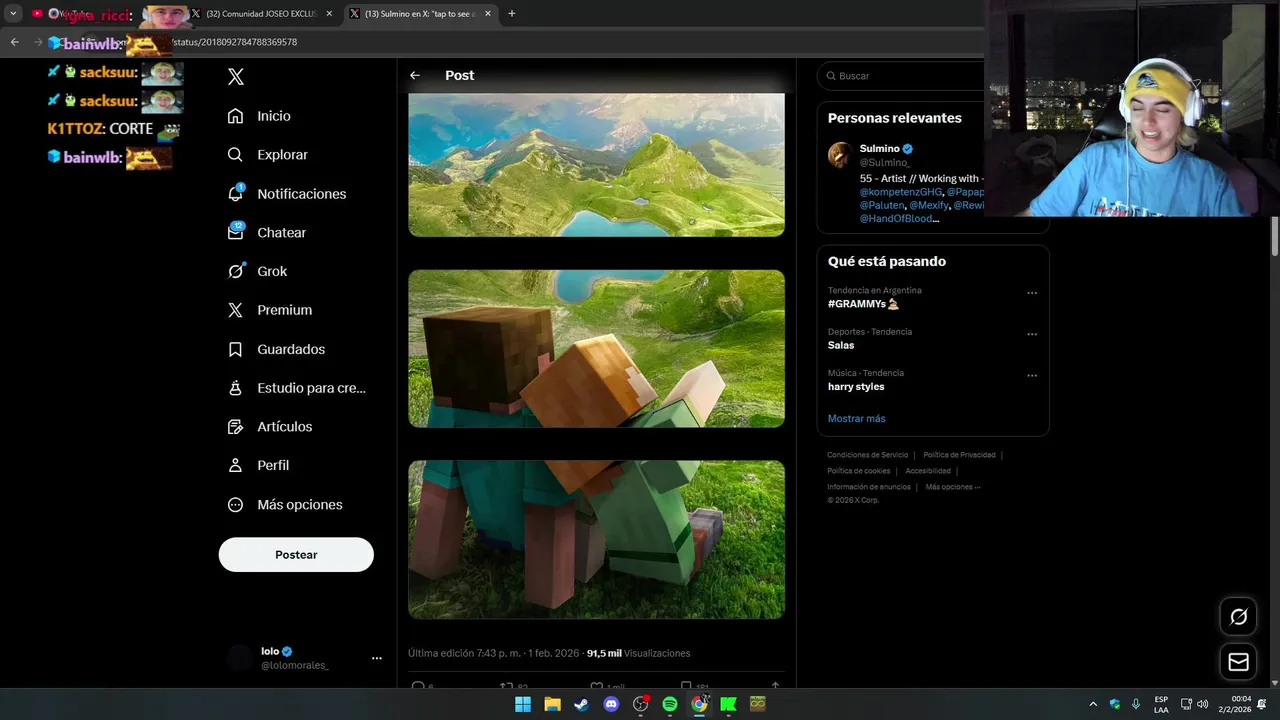Screen dimensions: 1280x720
Task: Click the @kompetenzGHG mention link
Action: click(900, 192)
